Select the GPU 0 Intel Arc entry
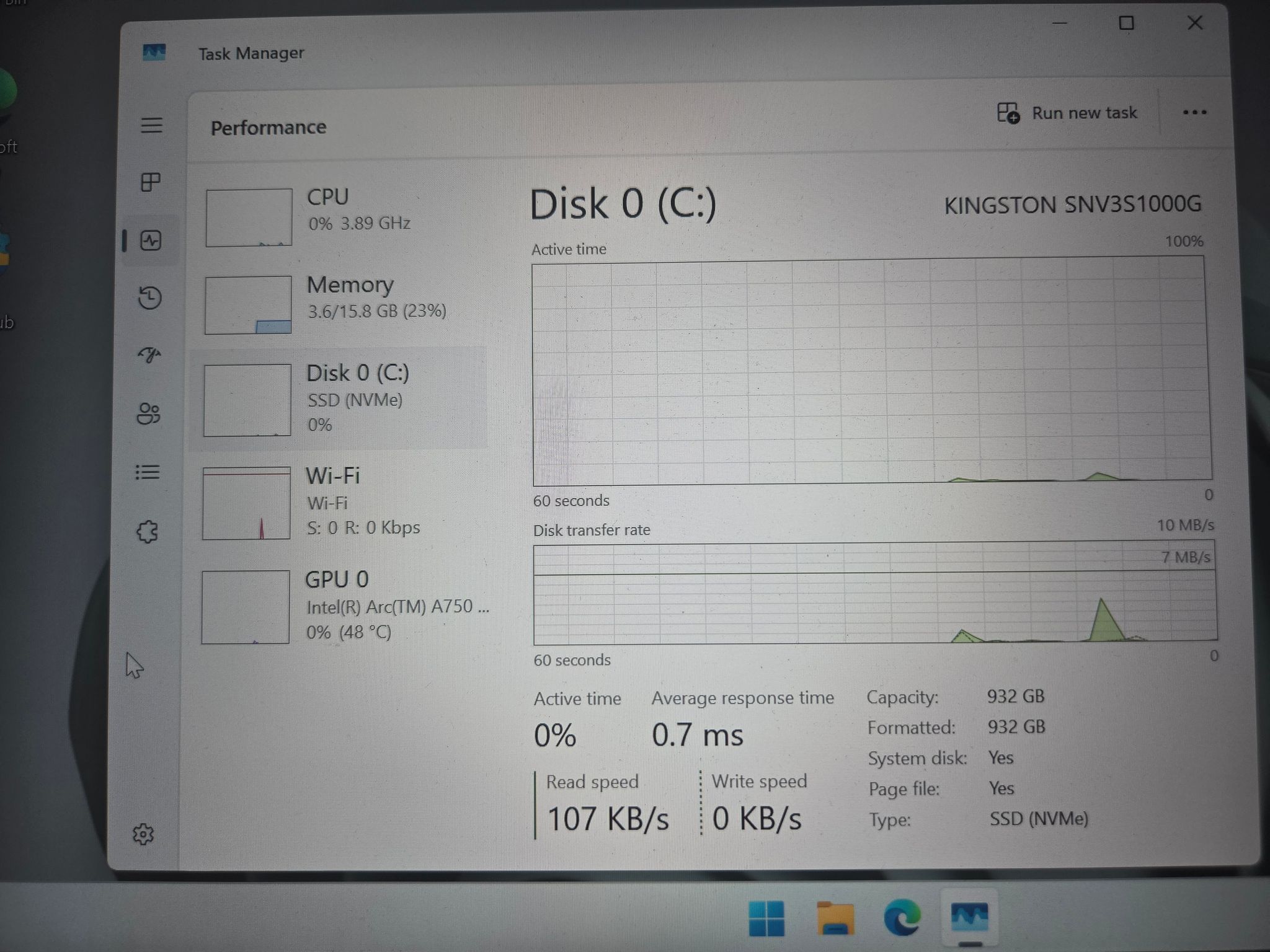The width and height of the screenshot is (1270, 952). [339, 606]
